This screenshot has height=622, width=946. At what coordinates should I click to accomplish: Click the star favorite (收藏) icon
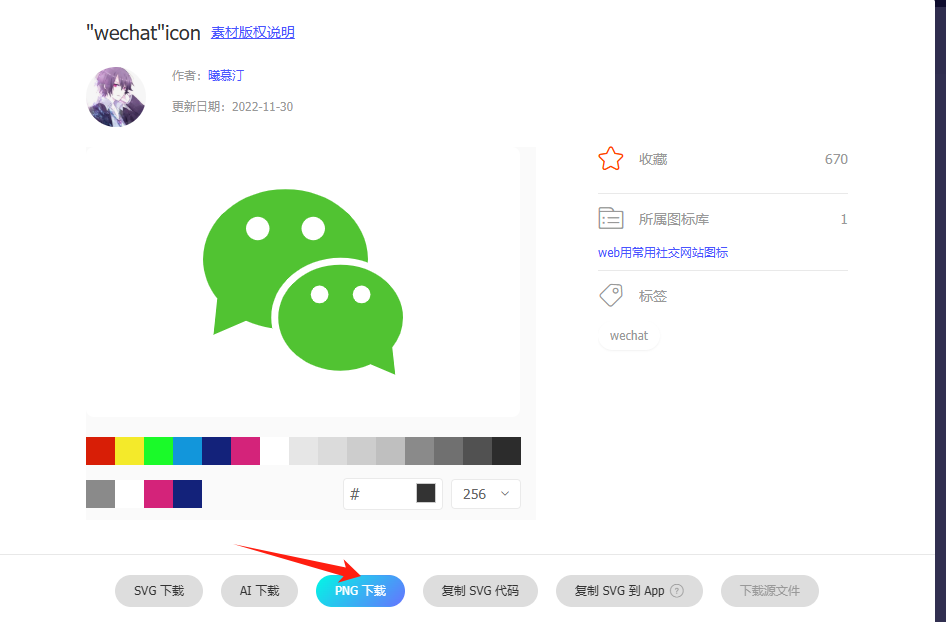[610, 159]
